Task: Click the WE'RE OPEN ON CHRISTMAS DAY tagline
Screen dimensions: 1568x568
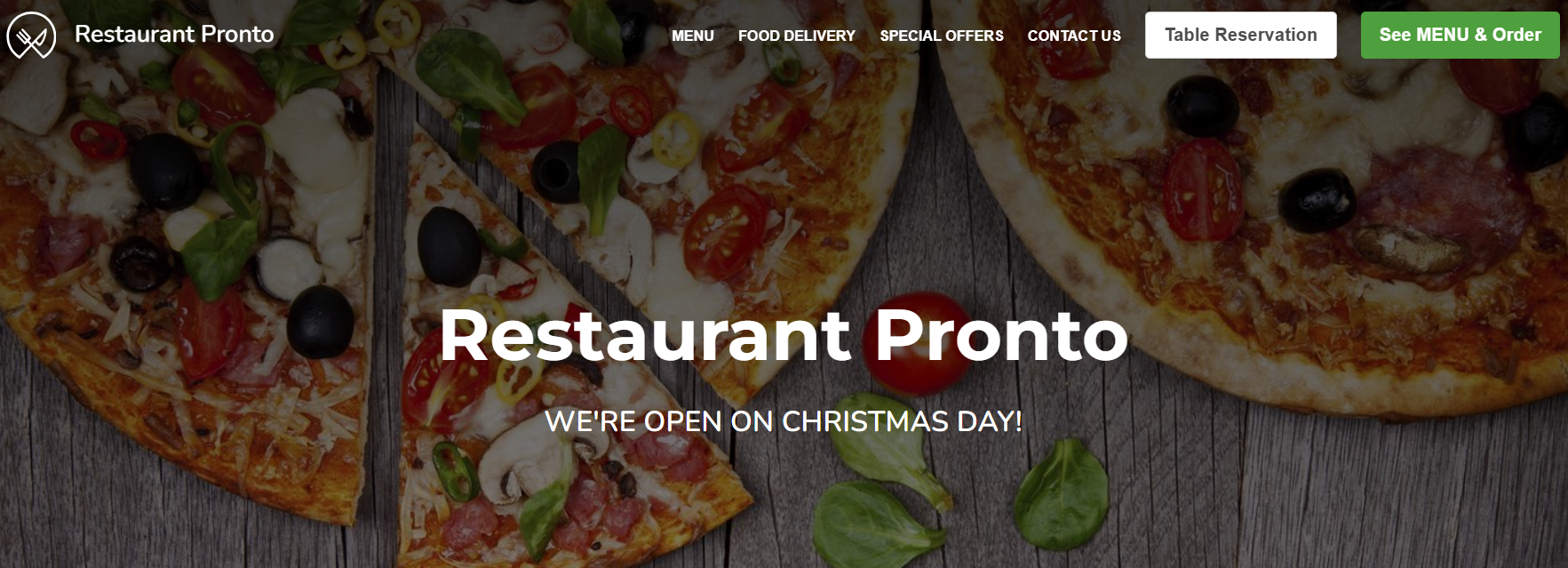Action: click(x=784, y=420)
